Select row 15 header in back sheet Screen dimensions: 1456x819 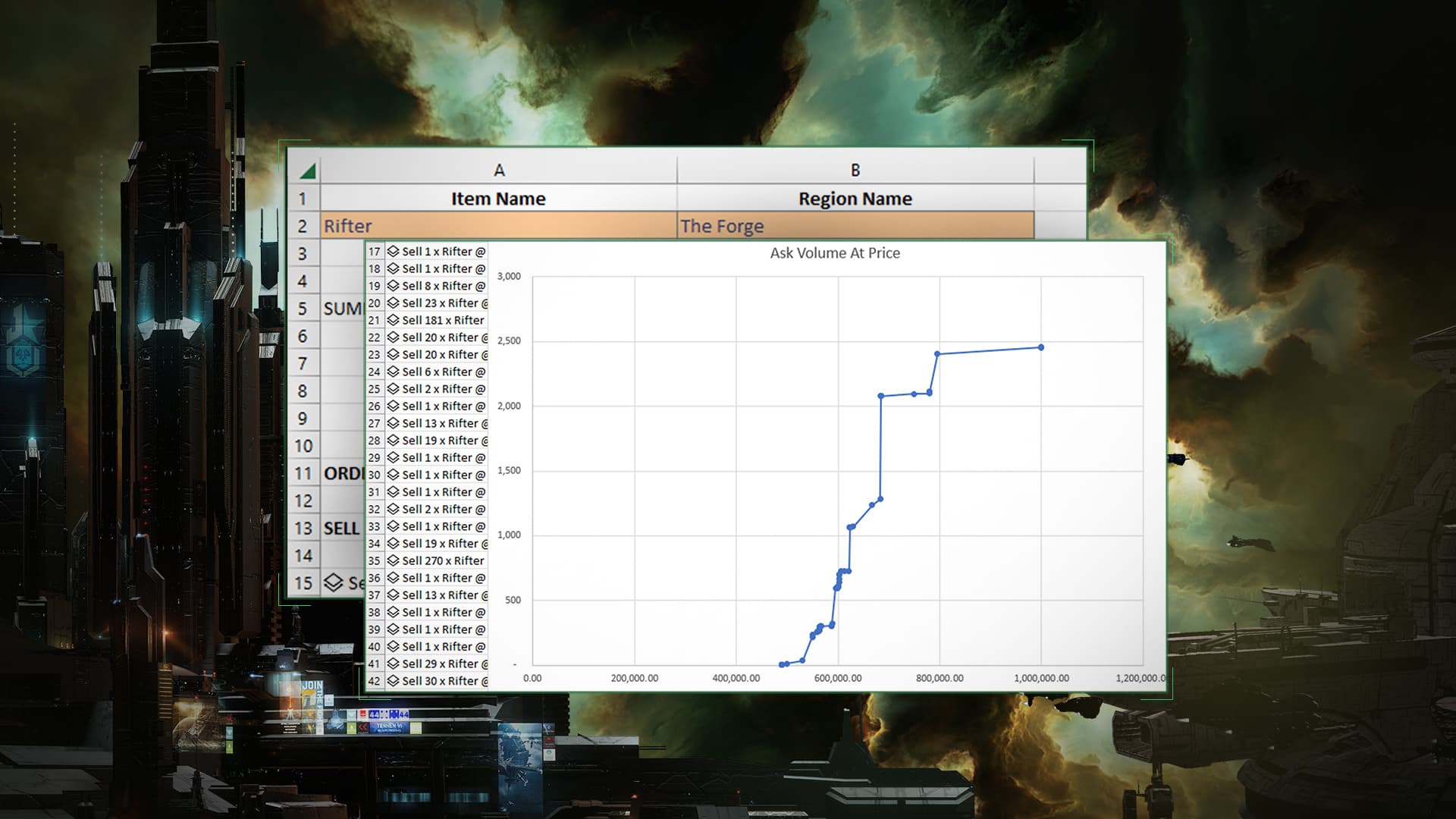[x=303, y=583]
